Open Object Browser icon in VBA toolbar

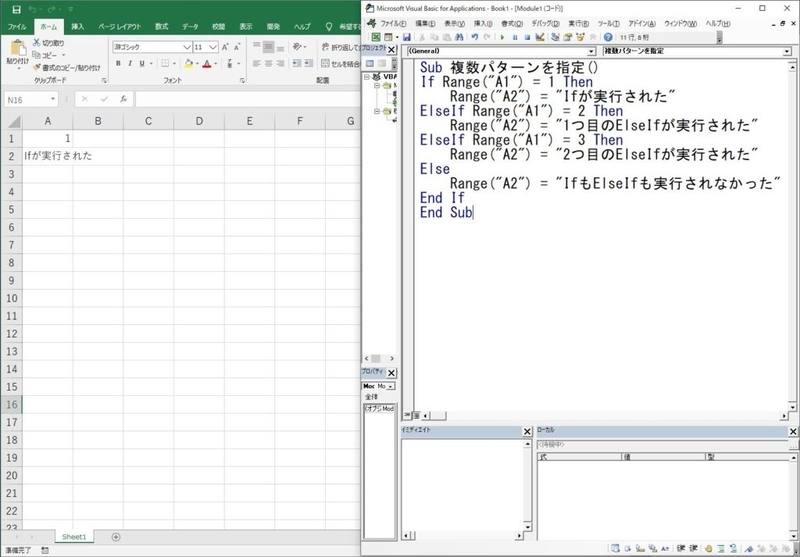580,37
